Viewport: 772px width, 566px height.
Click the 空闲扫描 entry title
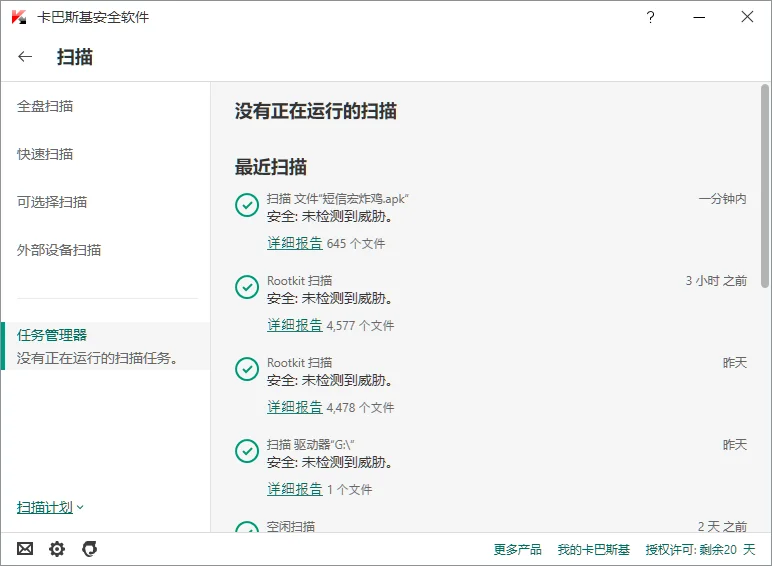point(290,527)
